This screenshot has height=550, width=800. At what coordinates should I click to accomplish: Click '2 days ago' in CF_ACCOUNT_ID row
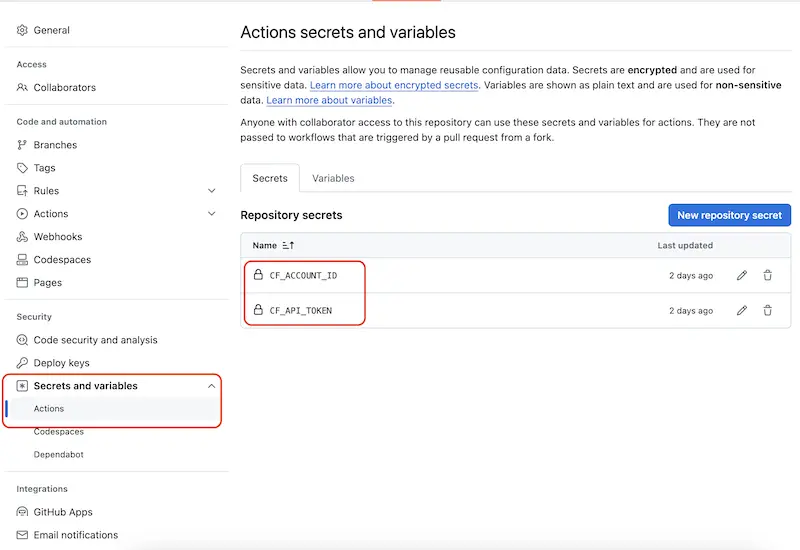coord(691,276)
